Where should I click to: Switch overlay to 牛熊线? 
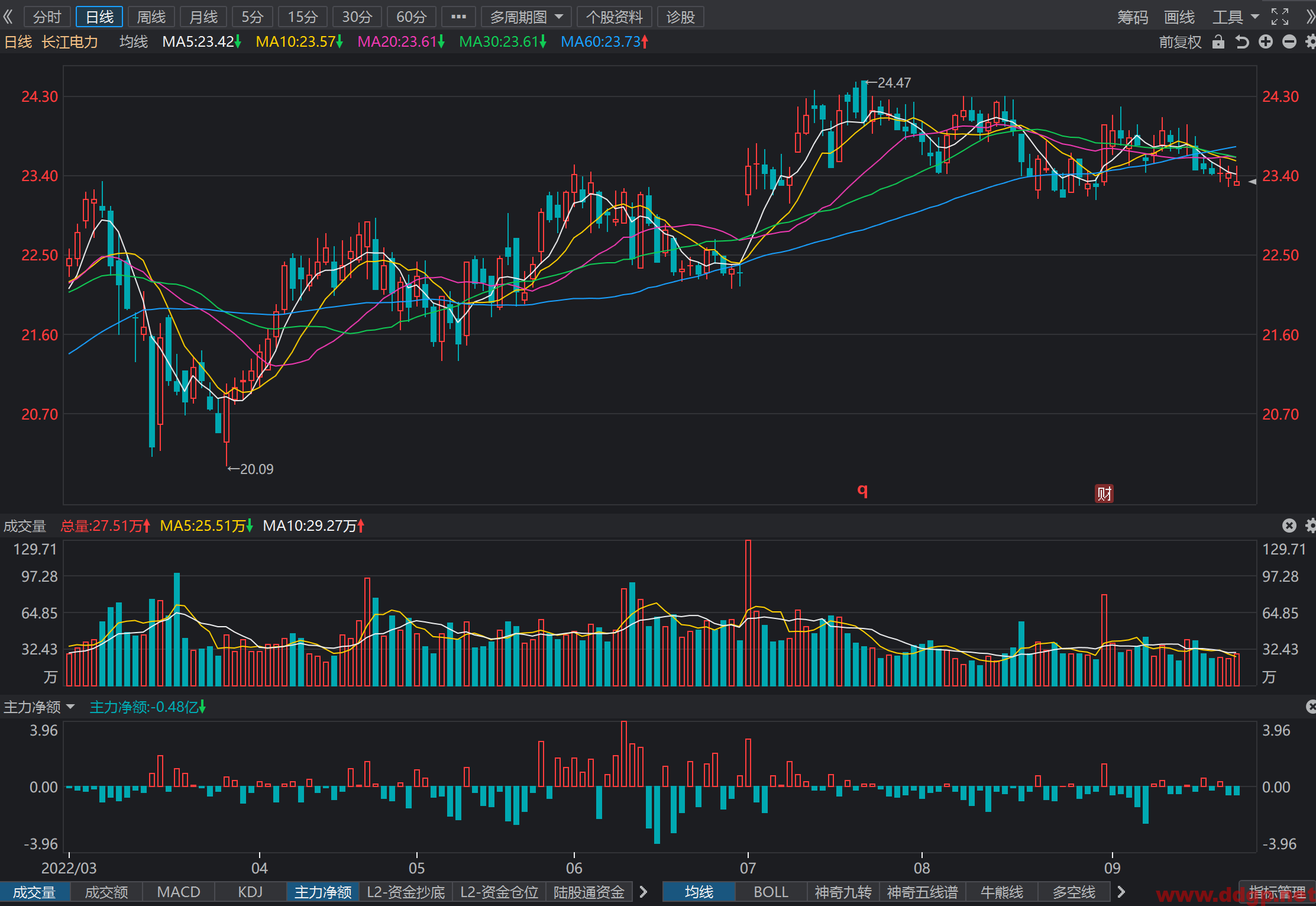(x=1002, y=892)
